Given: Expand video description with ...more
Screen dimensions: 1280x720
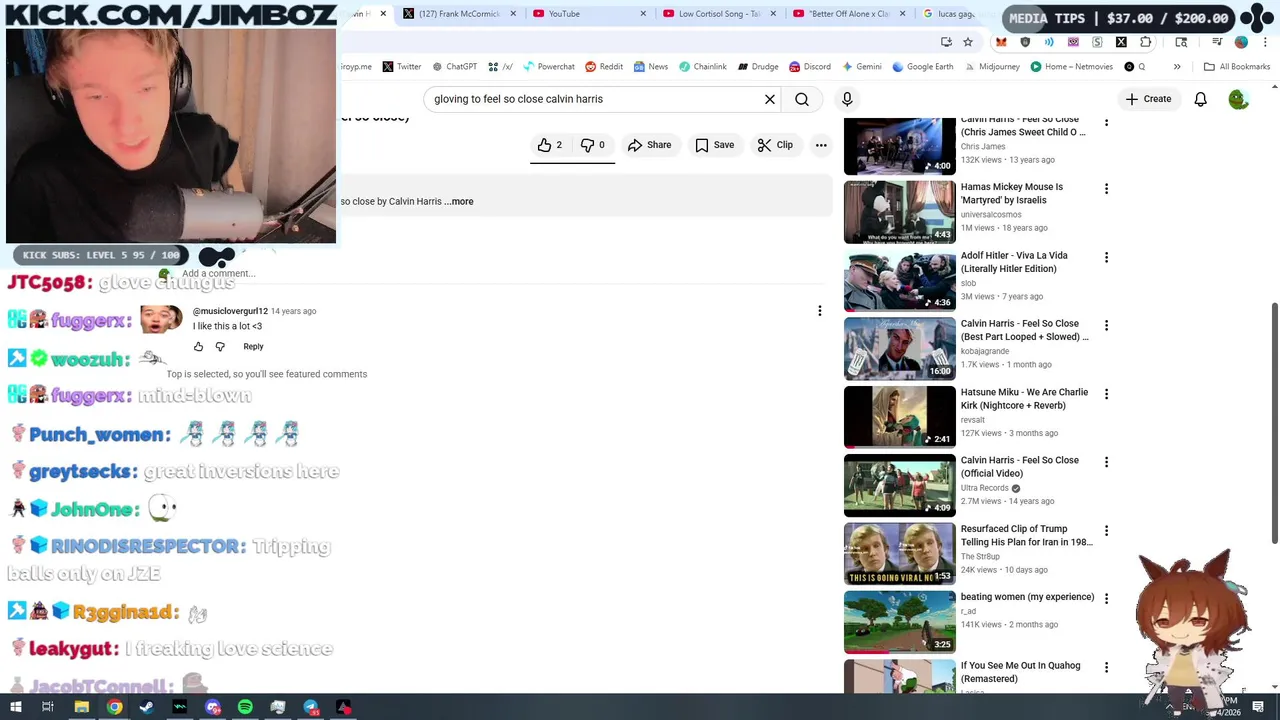Looking at the screenshot, I should click(459, 201).
